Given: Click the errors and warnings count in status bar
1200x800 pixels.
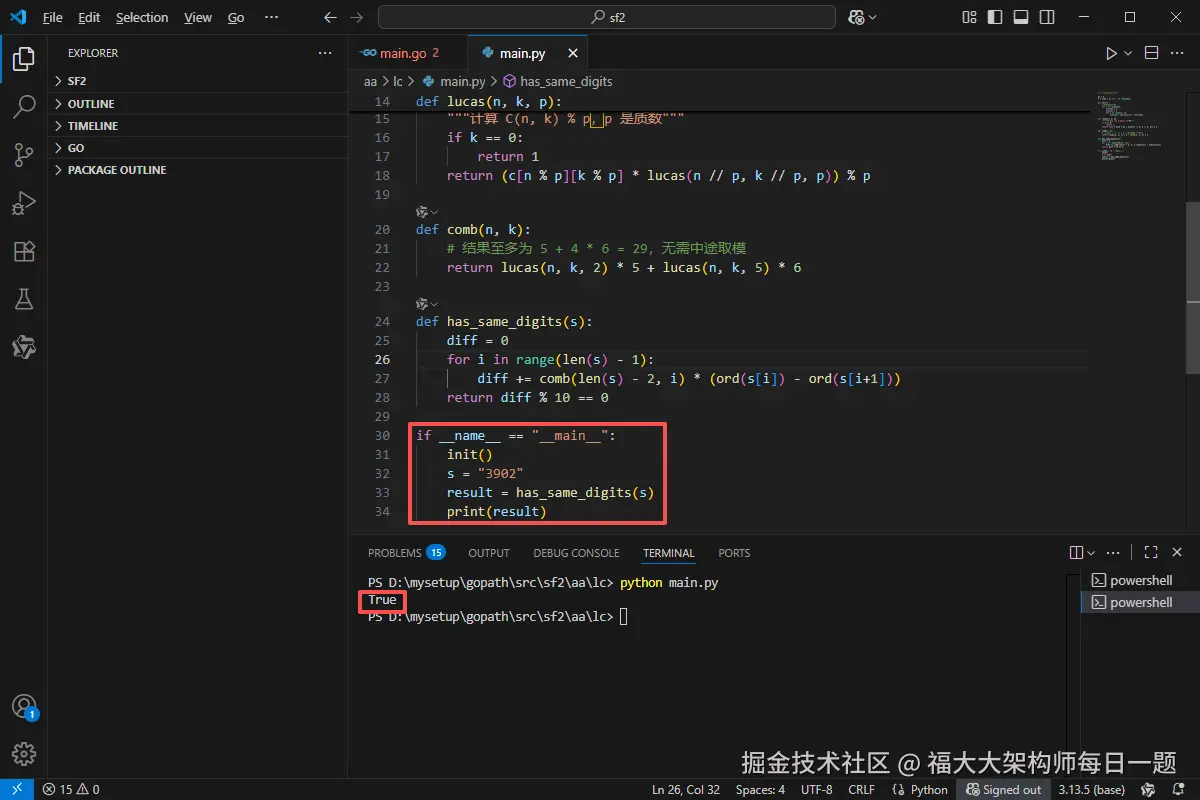Looking at the screenshot, I should (x=71, y=789).
